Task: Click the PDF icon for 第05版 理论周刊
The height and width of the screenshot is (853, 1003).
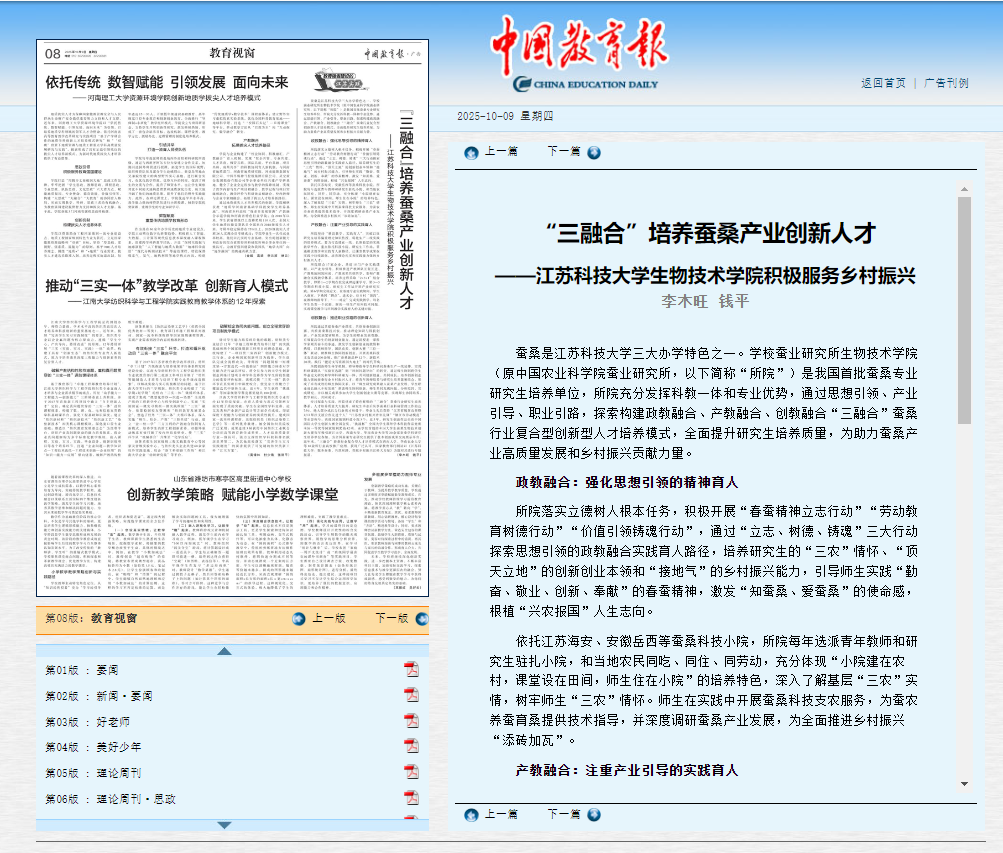Action: [x=411, y=773]
